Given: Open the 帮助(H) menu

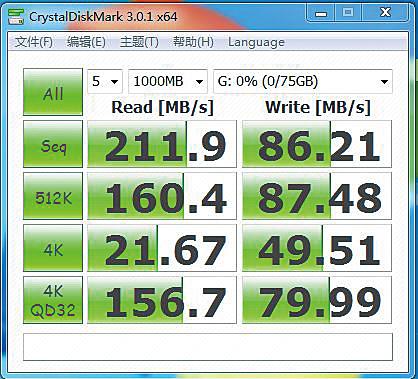Looking at the screenshot, I should (x=193, y=42).
